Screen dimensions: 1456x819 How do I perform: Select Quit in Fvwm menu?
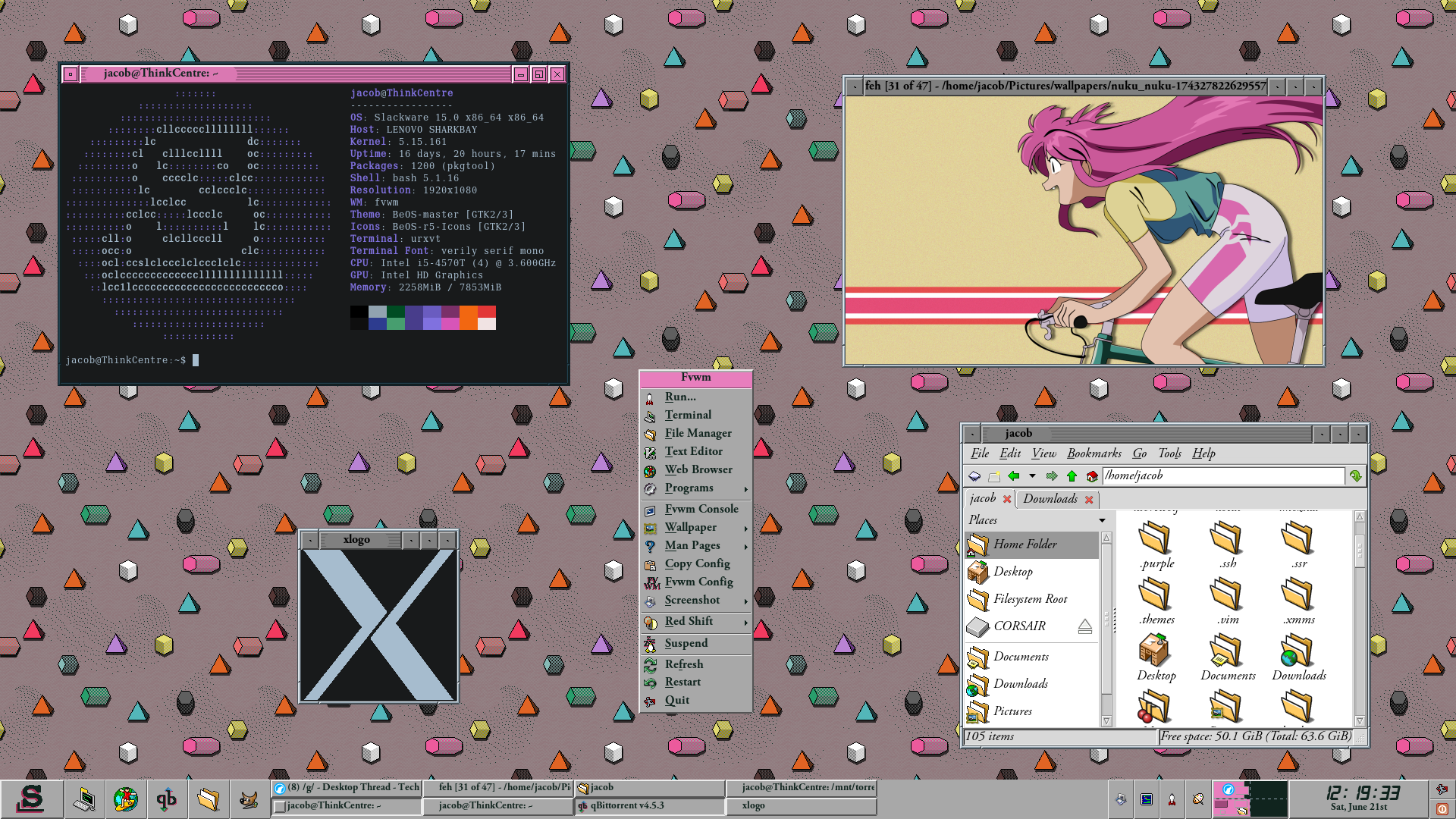pyautogui.click(x=696, y=700)
